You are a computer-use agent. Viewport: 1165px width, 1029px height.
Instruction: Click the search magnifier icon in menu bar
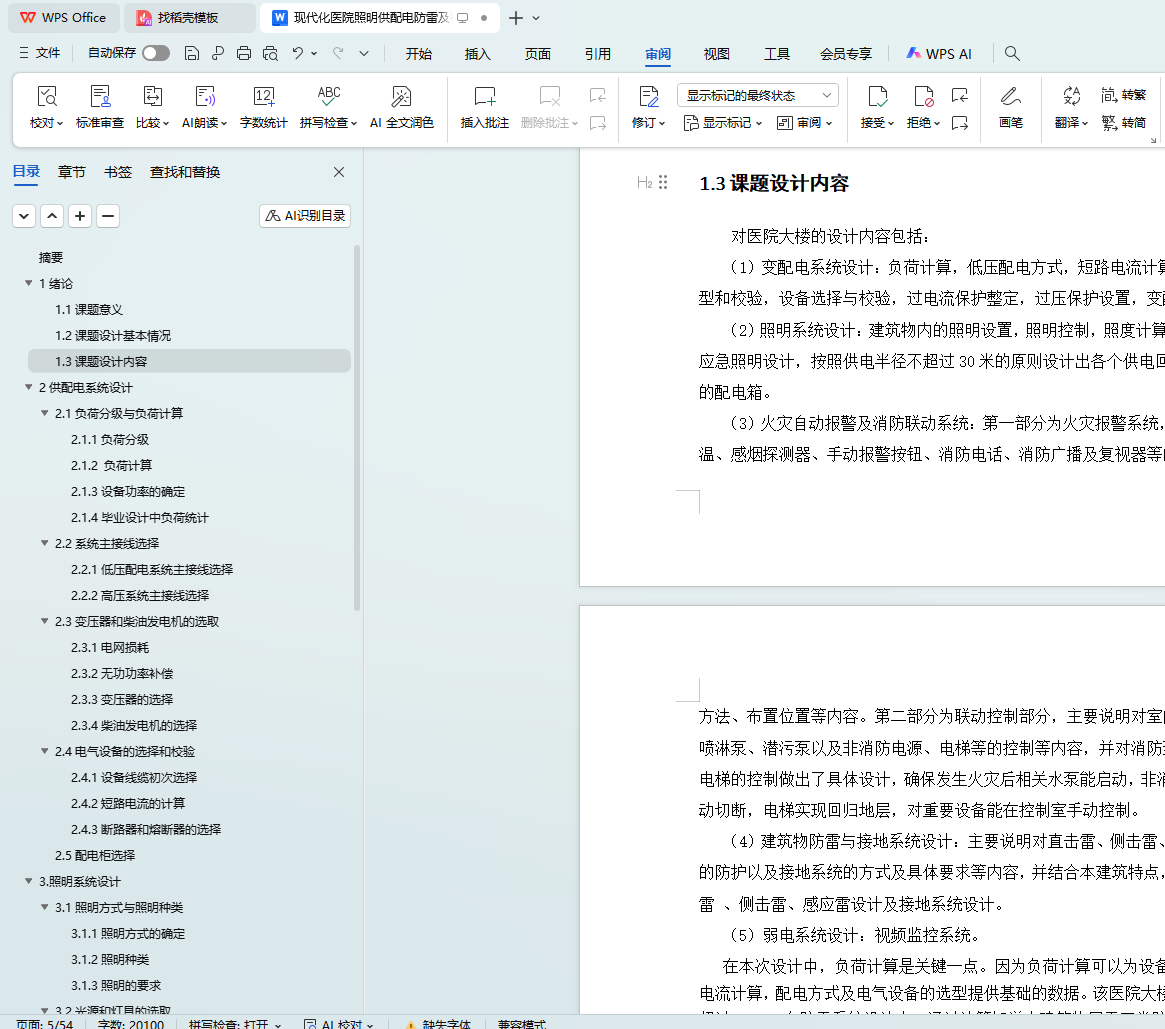point(1012,54)
